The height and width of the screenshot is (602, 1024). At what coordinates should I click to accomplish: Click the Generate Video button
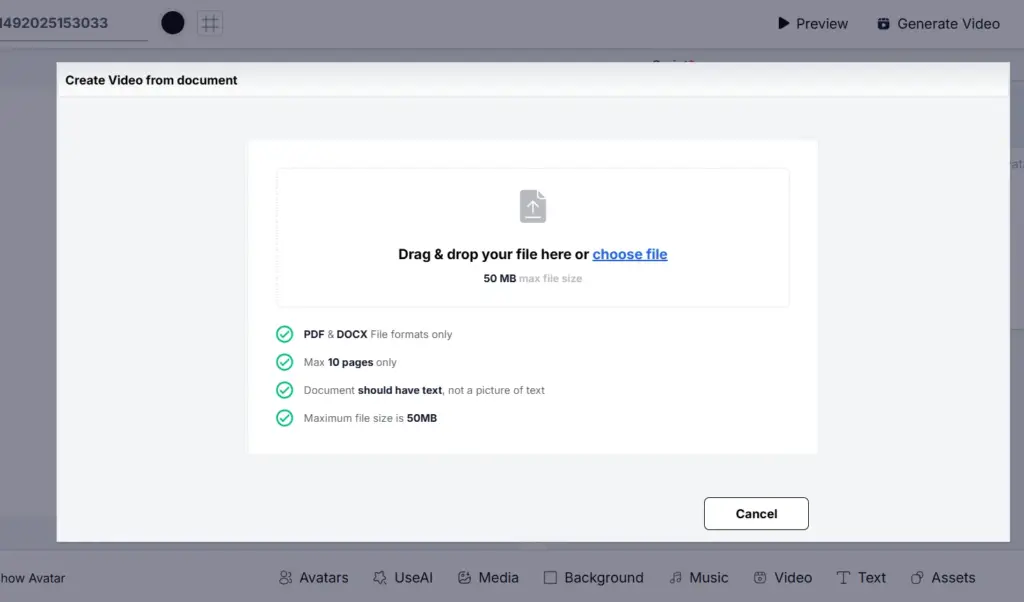(x=938, y=24)
